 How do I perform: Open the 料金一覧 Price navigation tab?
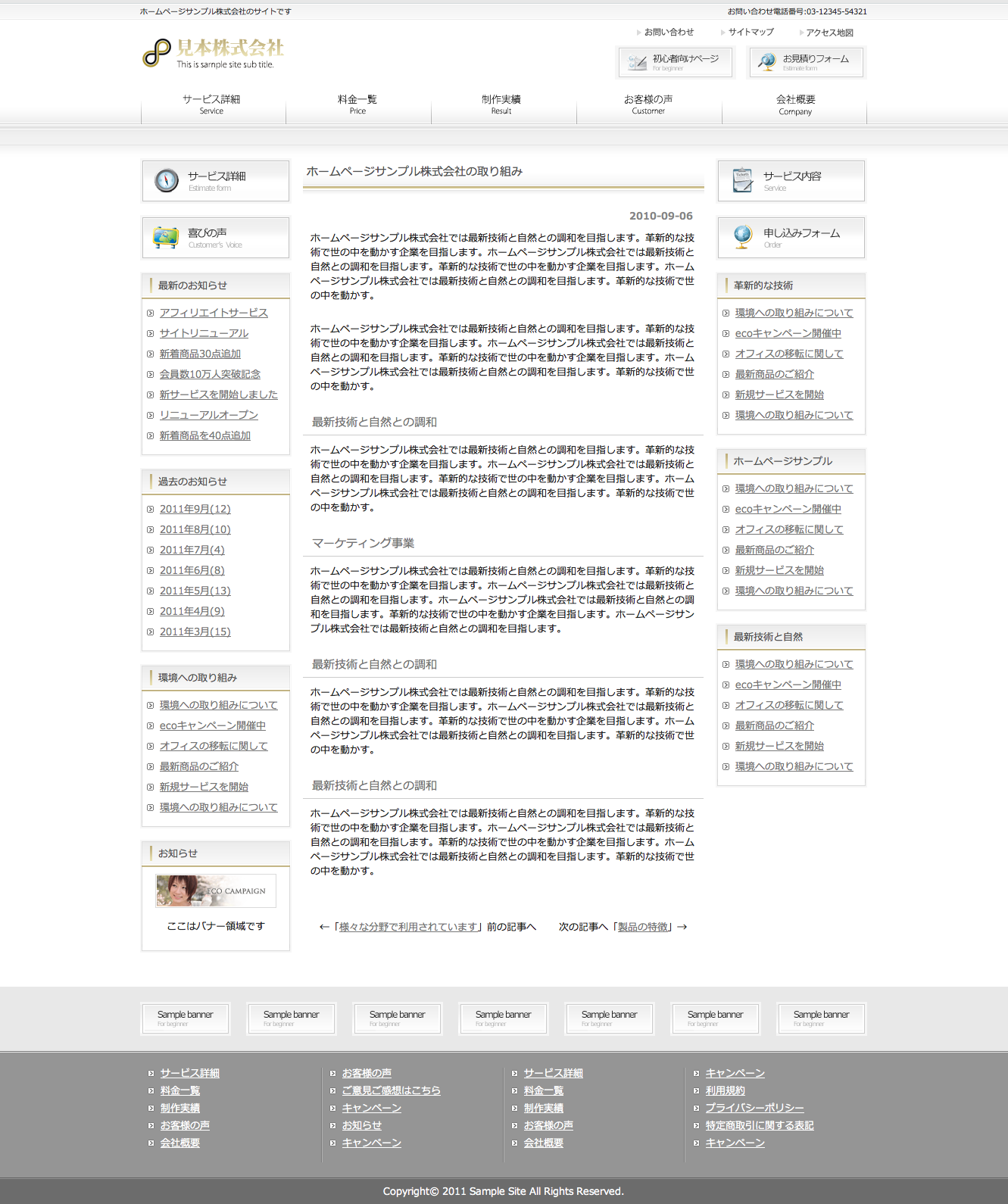coord(357,104)
